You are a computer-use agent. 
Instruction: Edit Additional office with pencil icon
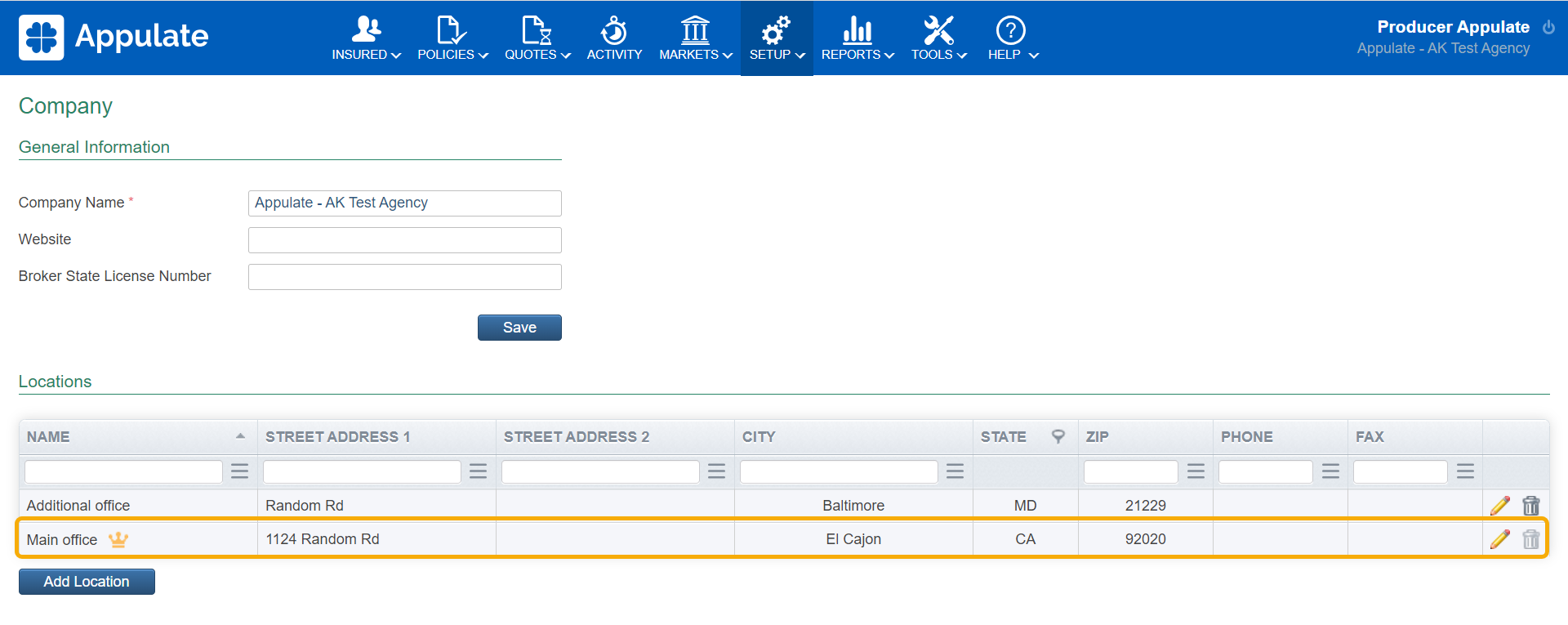coord(1500,506)
